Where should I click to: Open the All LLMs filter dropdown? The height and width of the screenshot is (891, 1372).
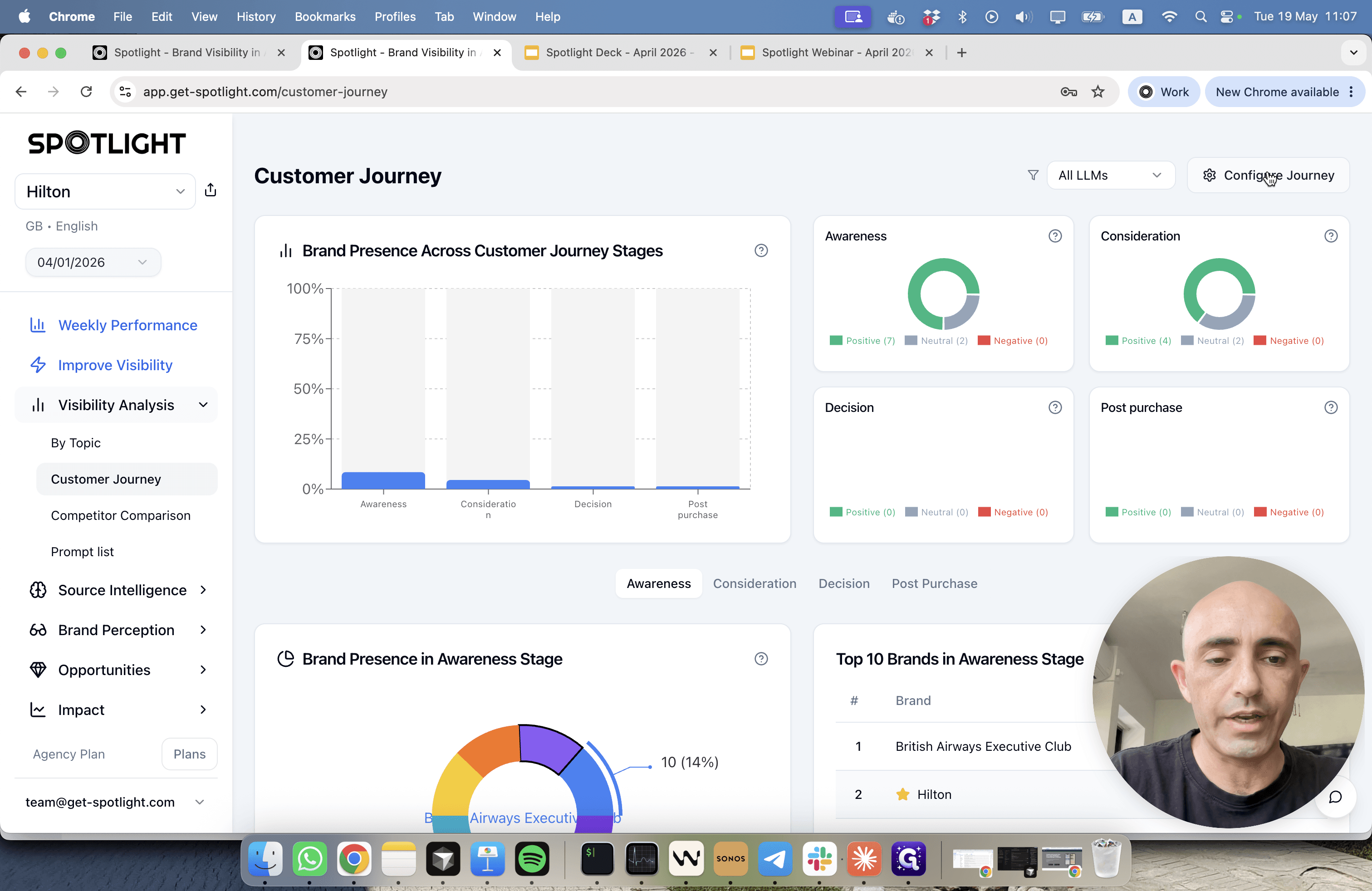coord(1110,175)
